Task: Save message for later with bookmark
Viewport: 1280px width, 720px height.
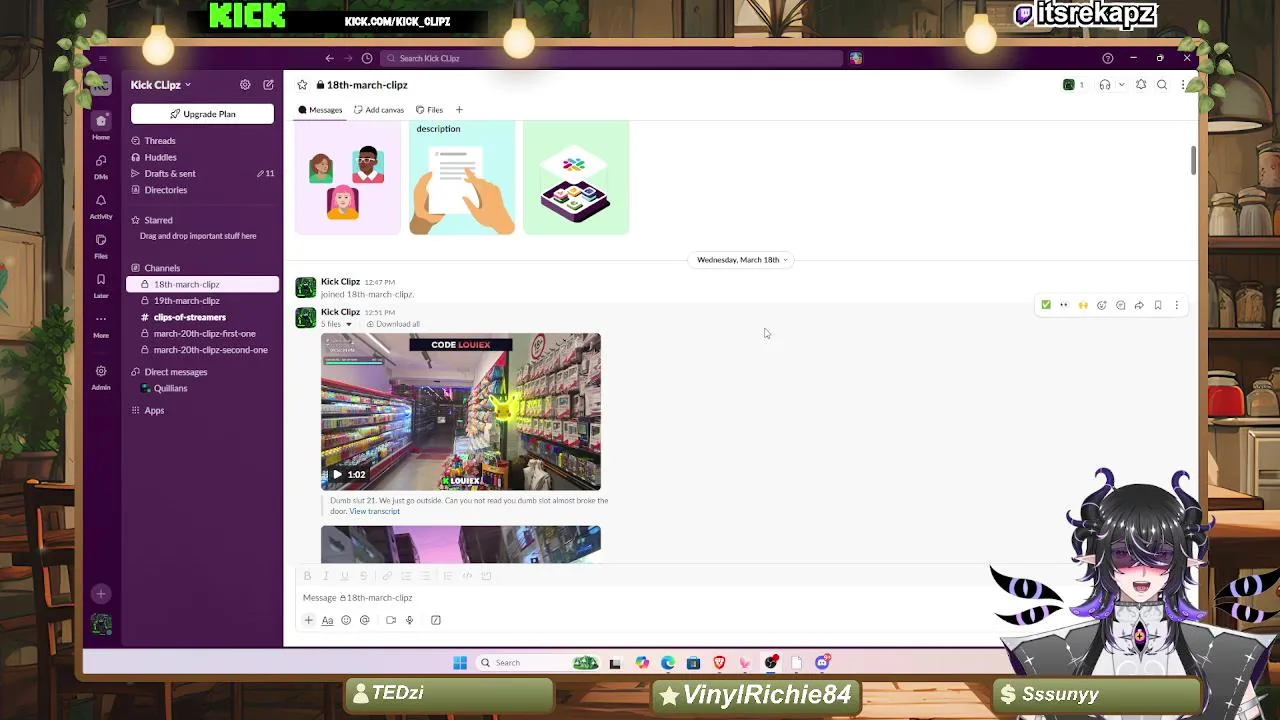Action: click(1158, 305)
